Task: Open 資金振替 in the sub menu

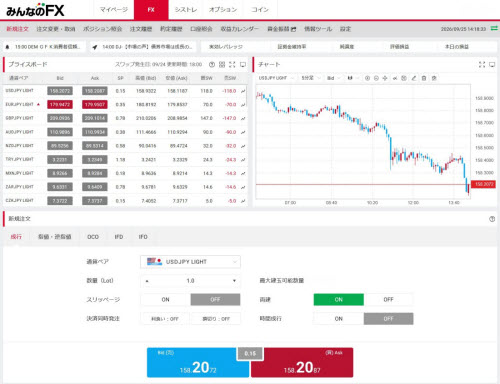Action: click(x=282, y=29)
